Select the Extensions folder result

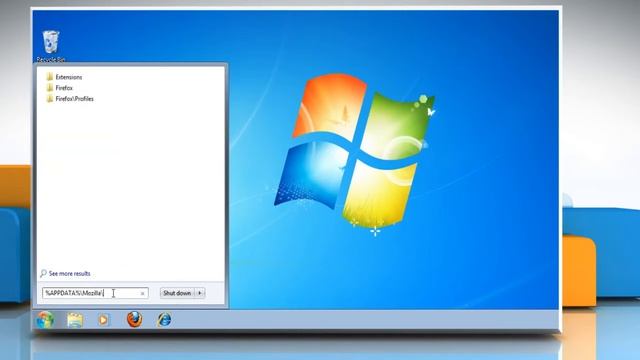click(64, 77)
